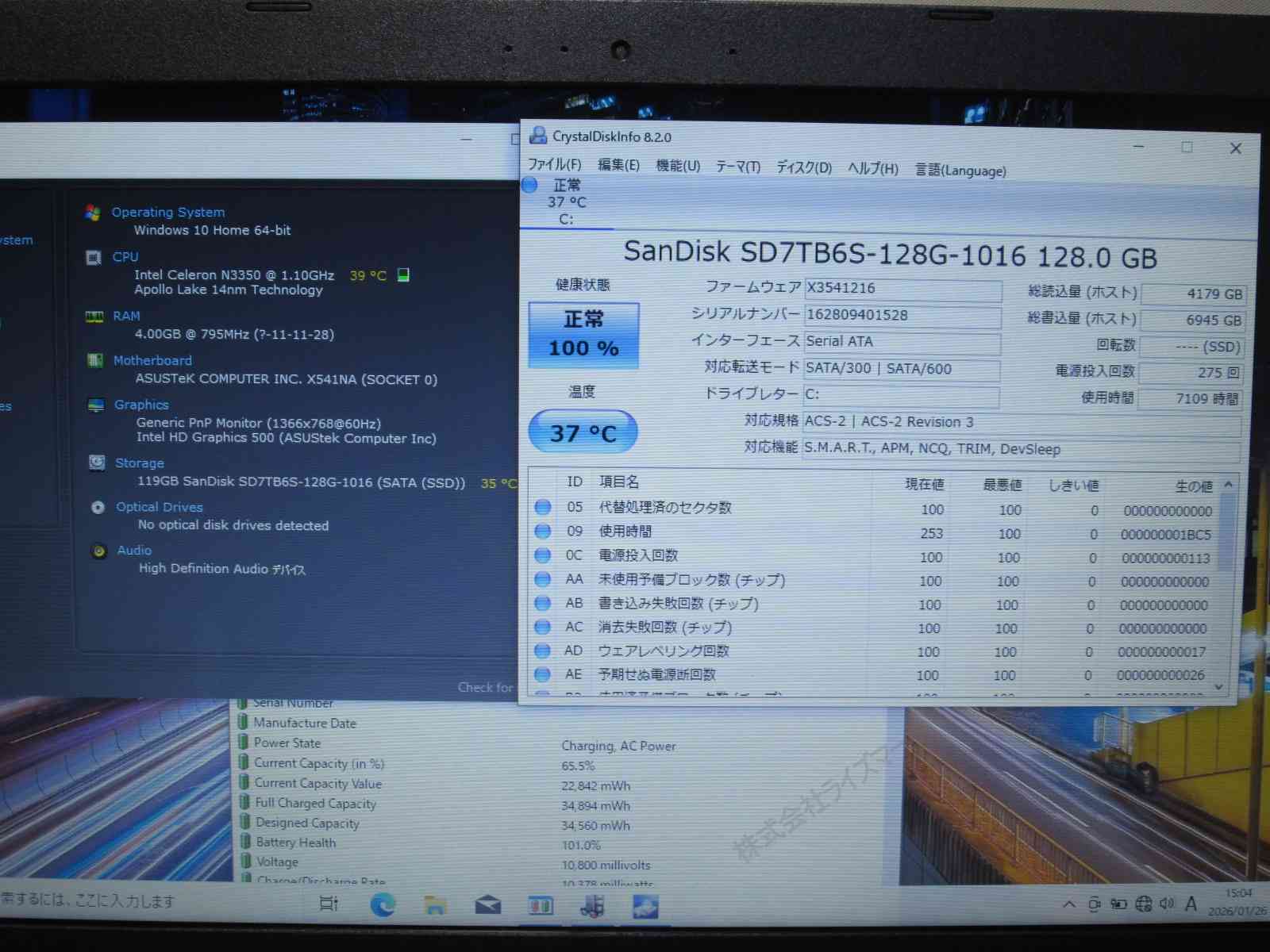Click the CPU chip icon in Speccy
1270x952 pixels.
[x=94, y=257]
